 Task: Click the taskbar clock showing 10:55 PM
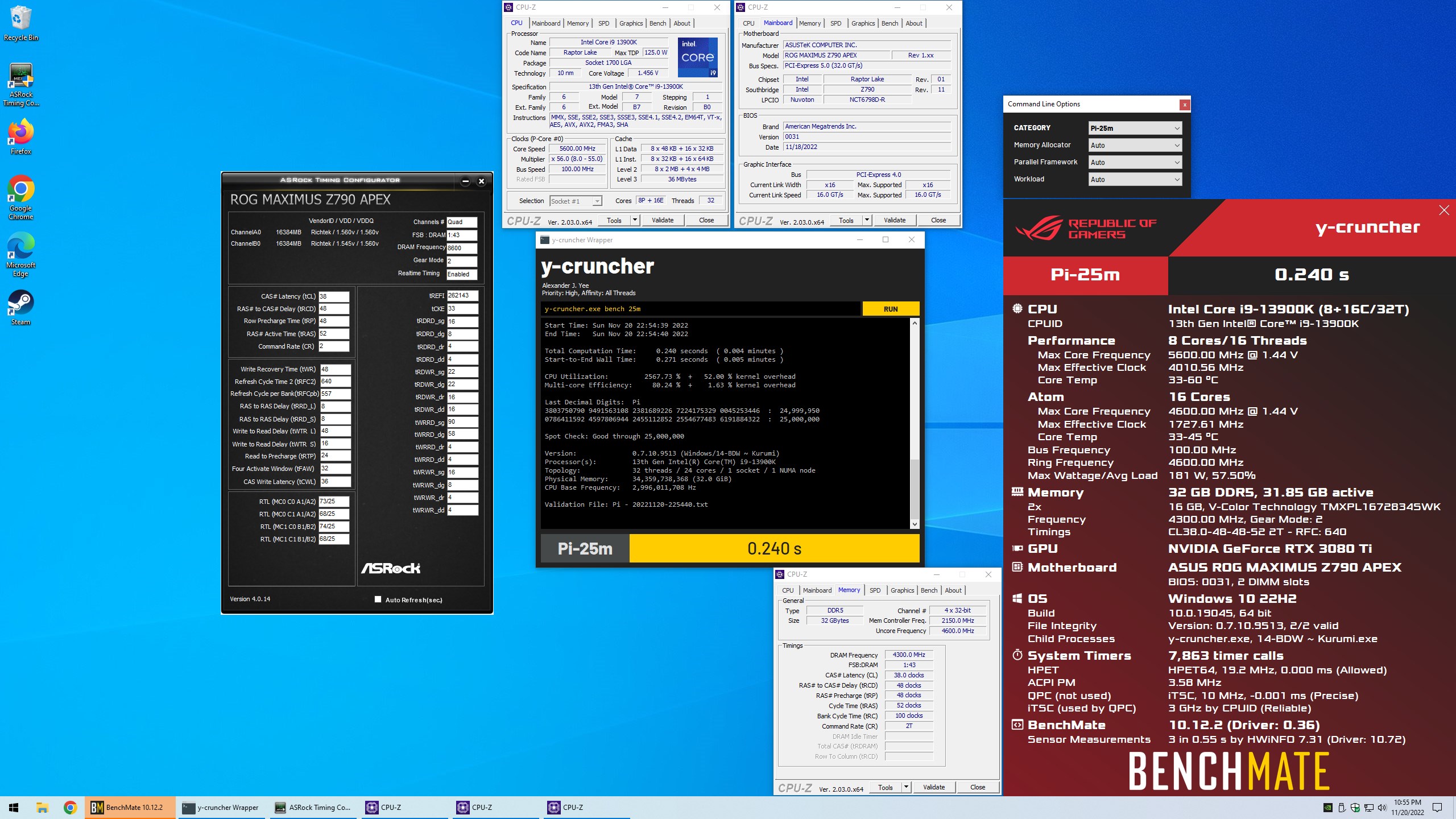[1408, 807]
